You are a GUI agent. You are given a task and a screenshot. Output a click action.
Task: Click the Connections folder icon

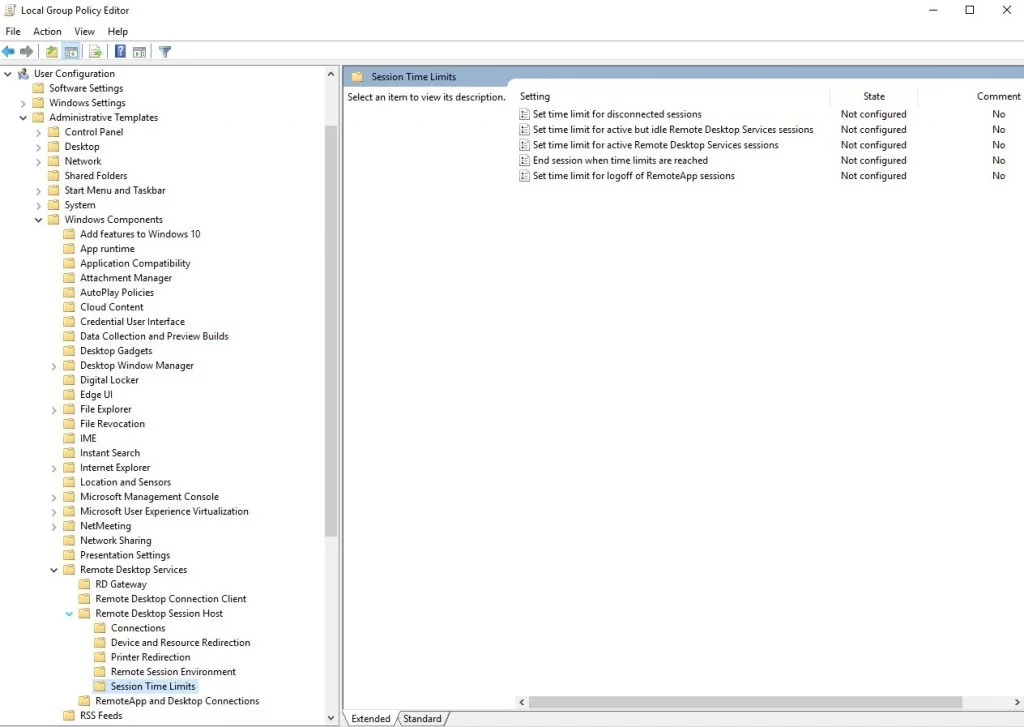pos(100,628)
